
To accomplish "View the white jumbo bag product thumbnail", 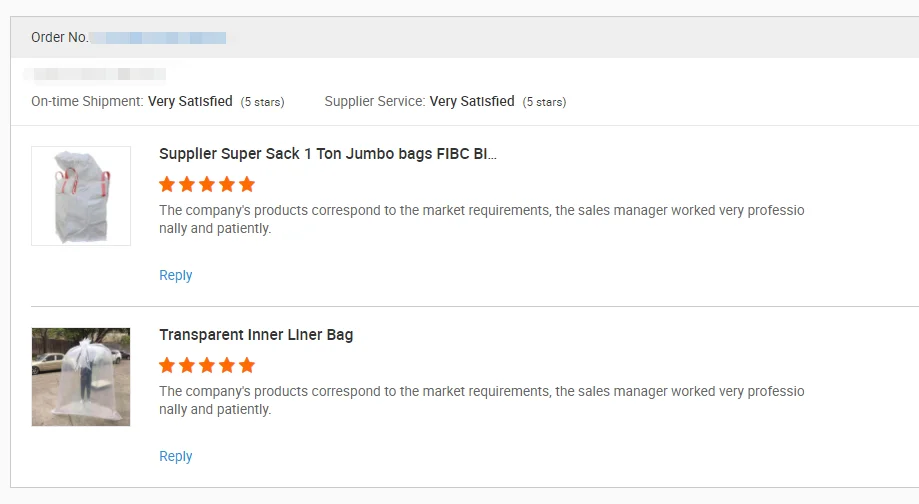I will [x=81, y=196].
